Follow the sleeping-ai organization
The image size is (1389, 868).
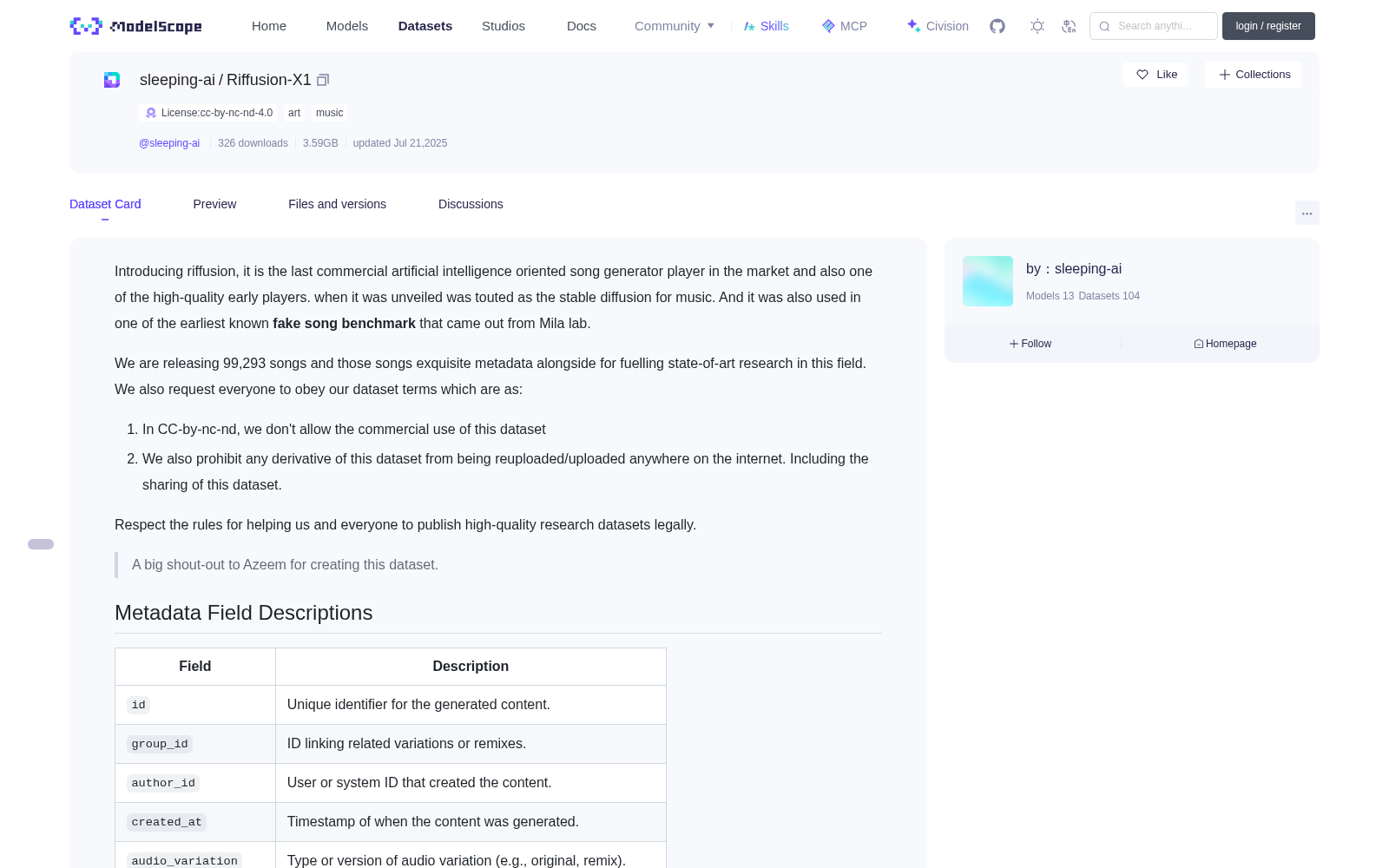click(x=1030, y=344)
